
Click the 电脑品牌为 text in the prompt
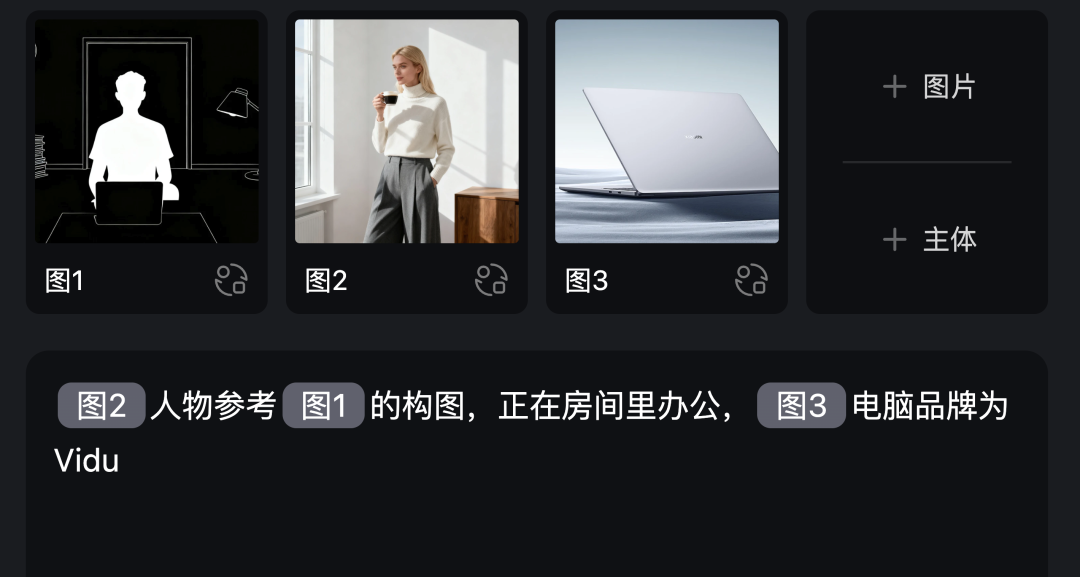pos(930,406)
